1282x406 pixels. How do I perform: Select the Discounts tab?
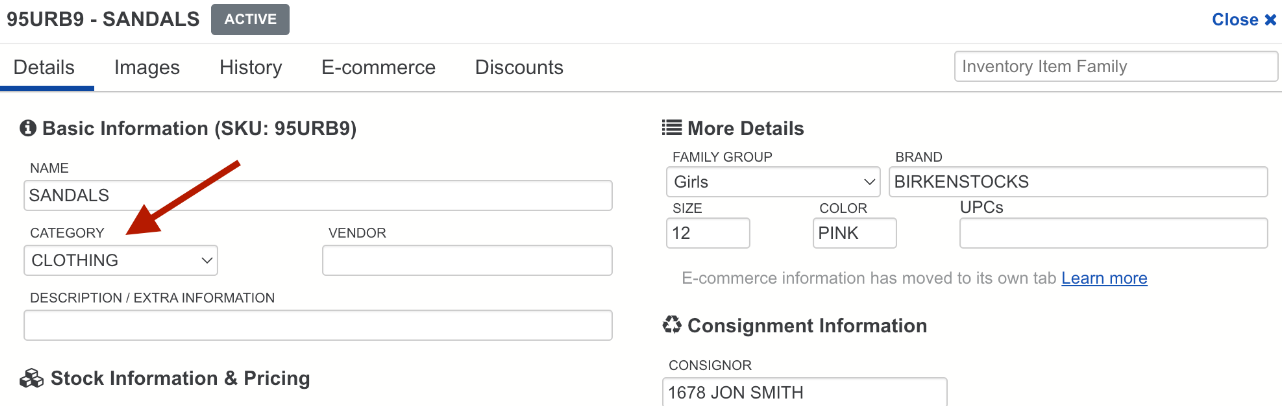(519, 68)
